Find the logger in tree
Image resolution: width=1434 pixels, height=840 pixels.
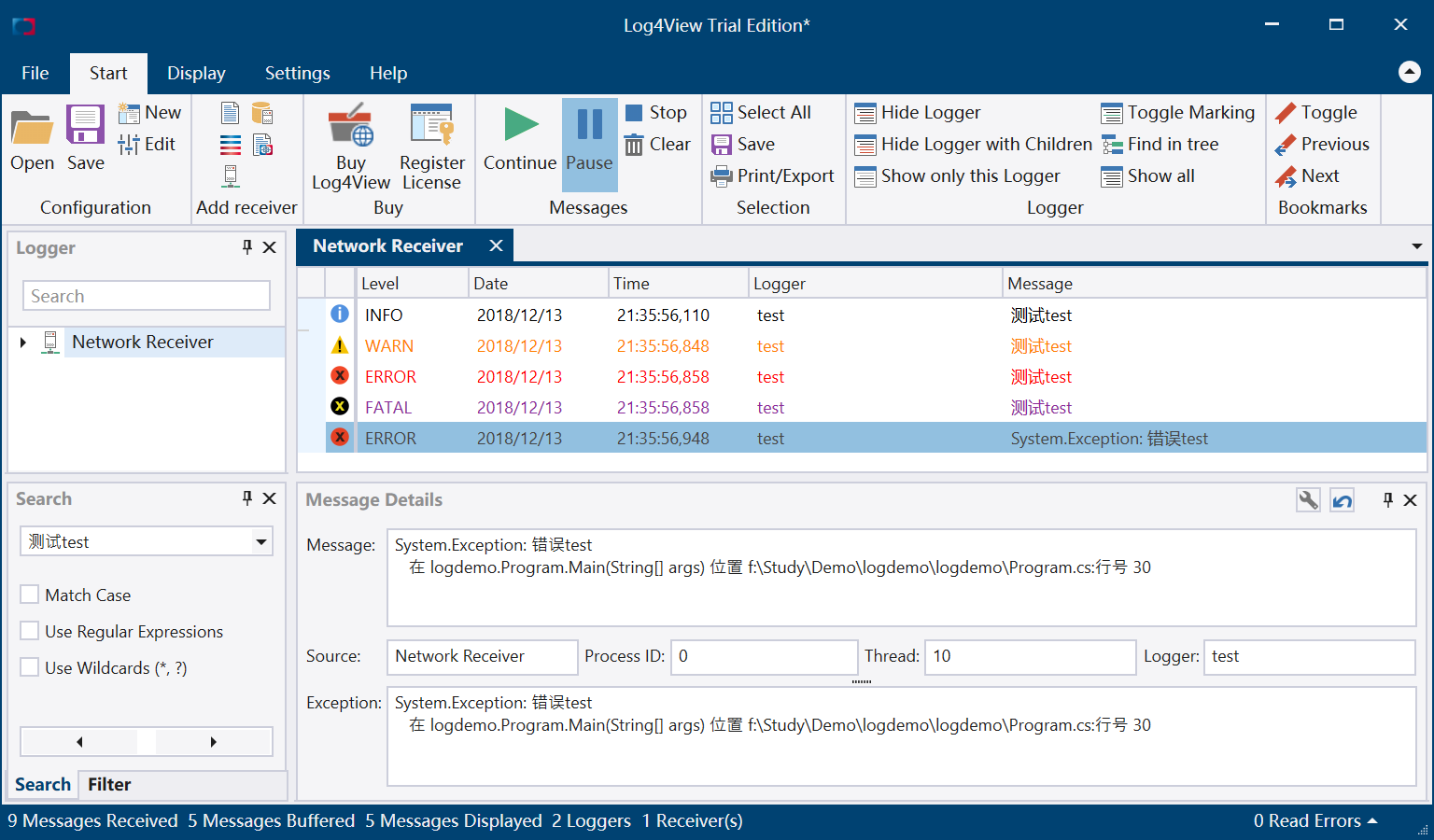[x=1160, y=145]
